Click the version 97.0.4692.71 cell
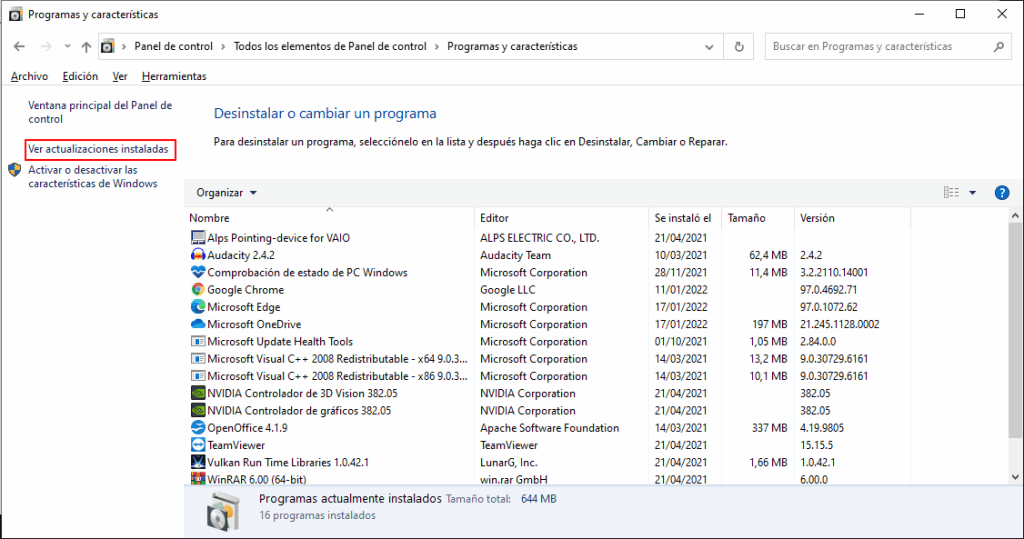The height and width of the screenshot is (539, 1024). click(x=829, y=289)
